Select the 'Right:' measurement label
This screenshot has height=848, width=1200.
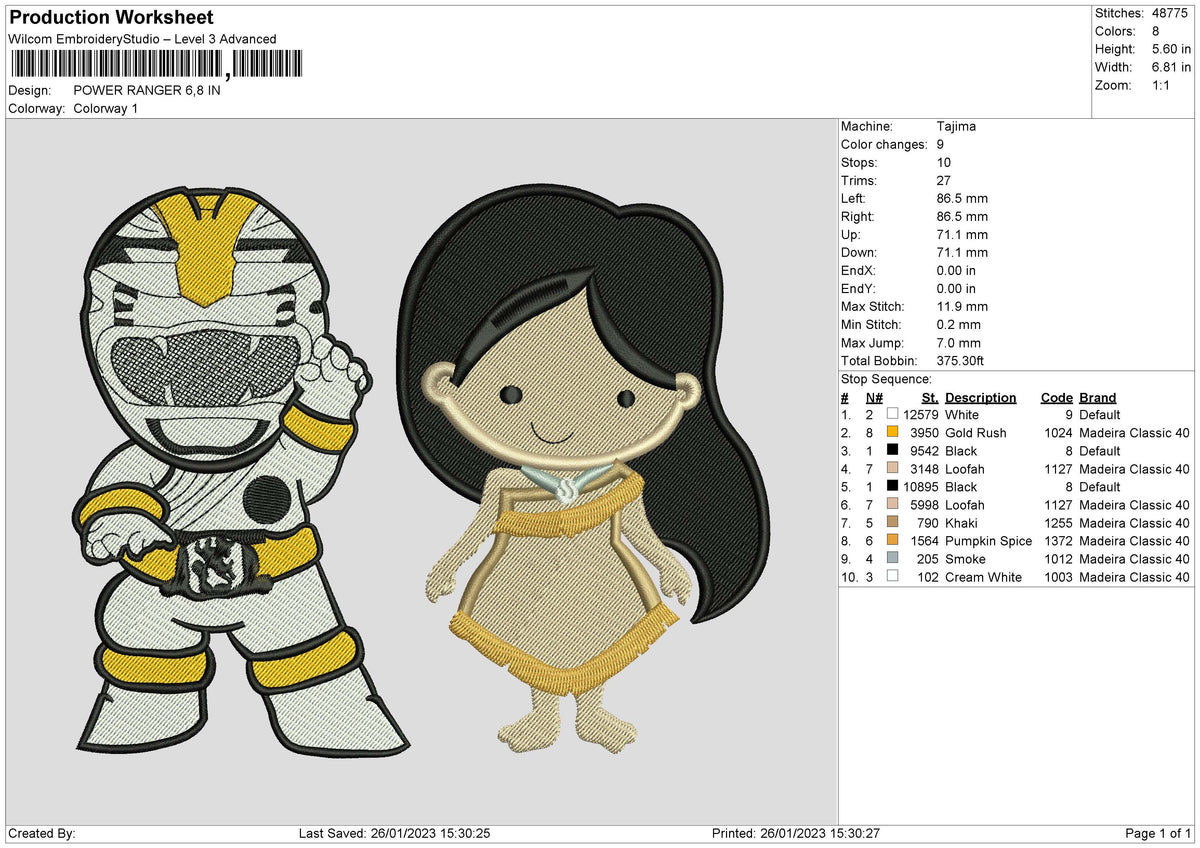858,216
